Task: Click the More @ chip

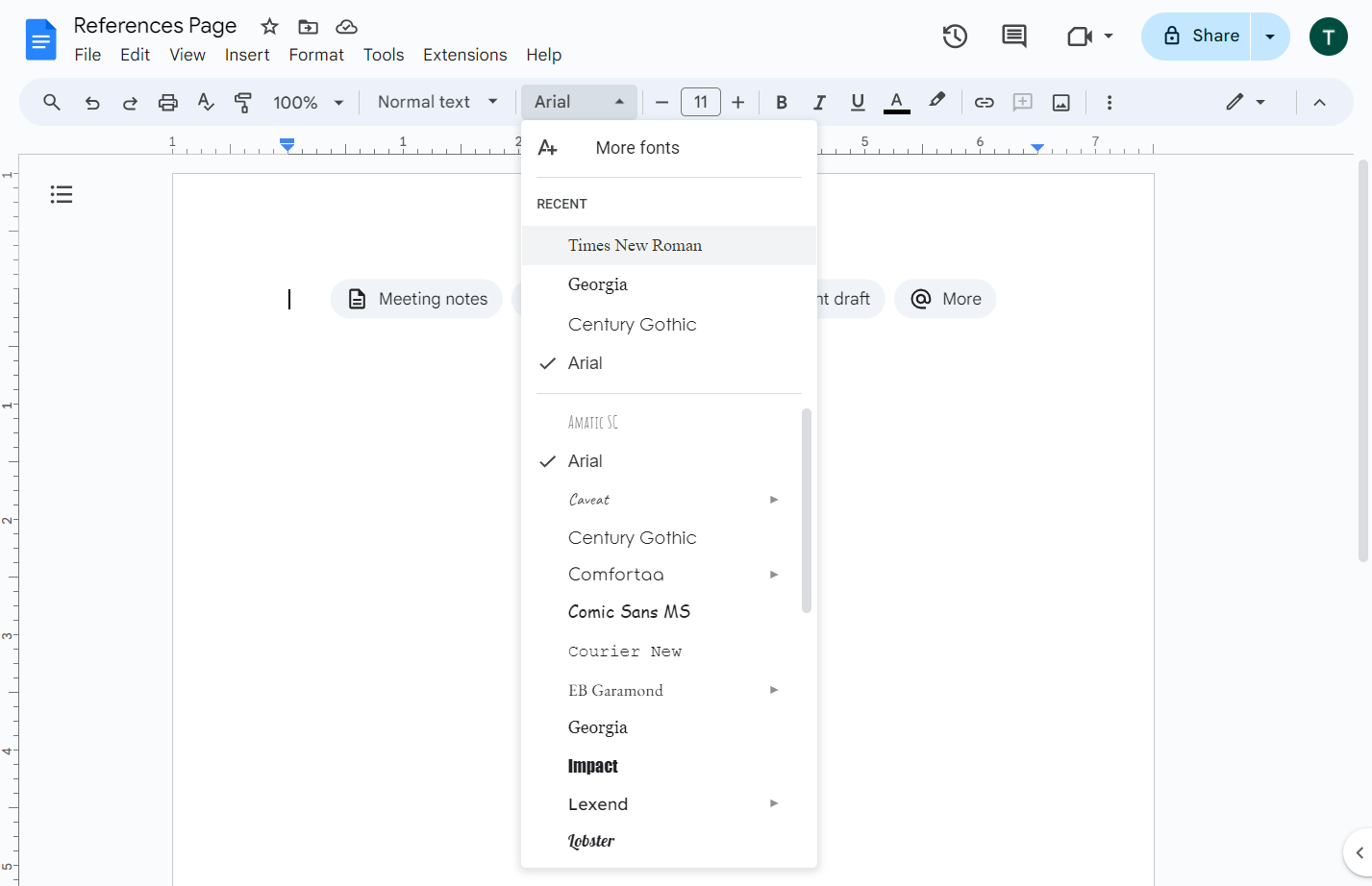Action: (945, 299)
